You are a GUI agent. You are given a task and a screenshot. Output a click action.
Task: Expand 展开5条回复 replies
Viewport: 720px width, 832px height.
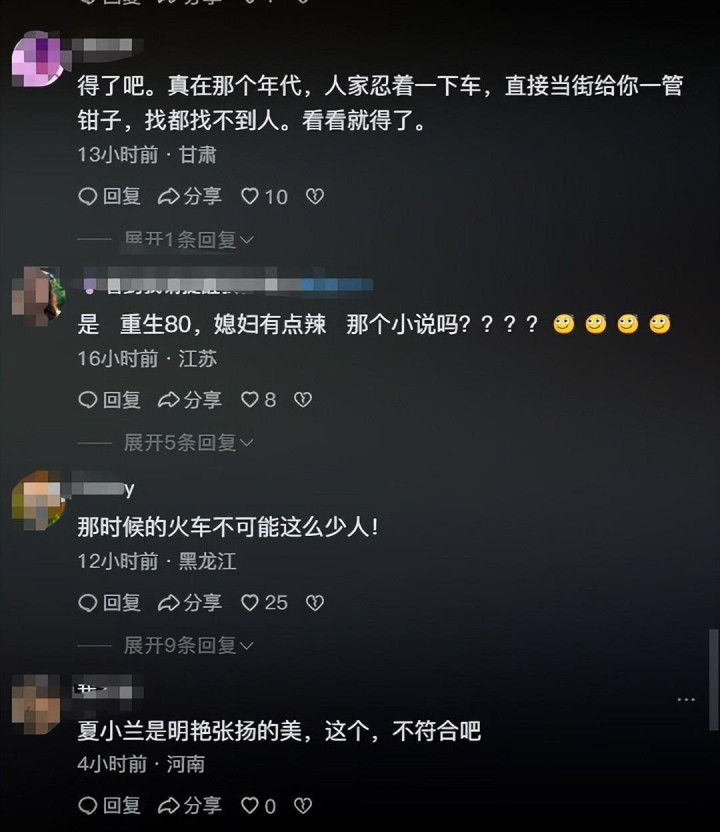tap(189, 443)
